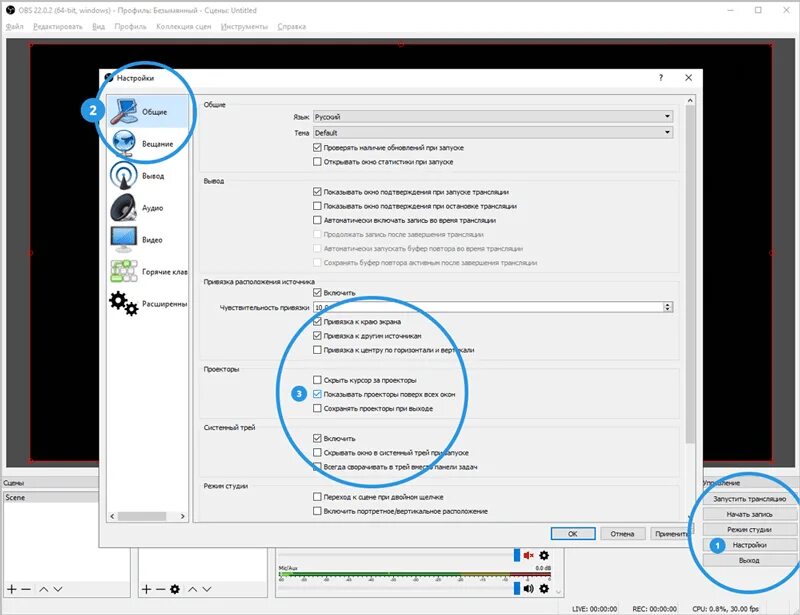Click Режим студии in the main window
Screen dimensions: 800x615
749,529
